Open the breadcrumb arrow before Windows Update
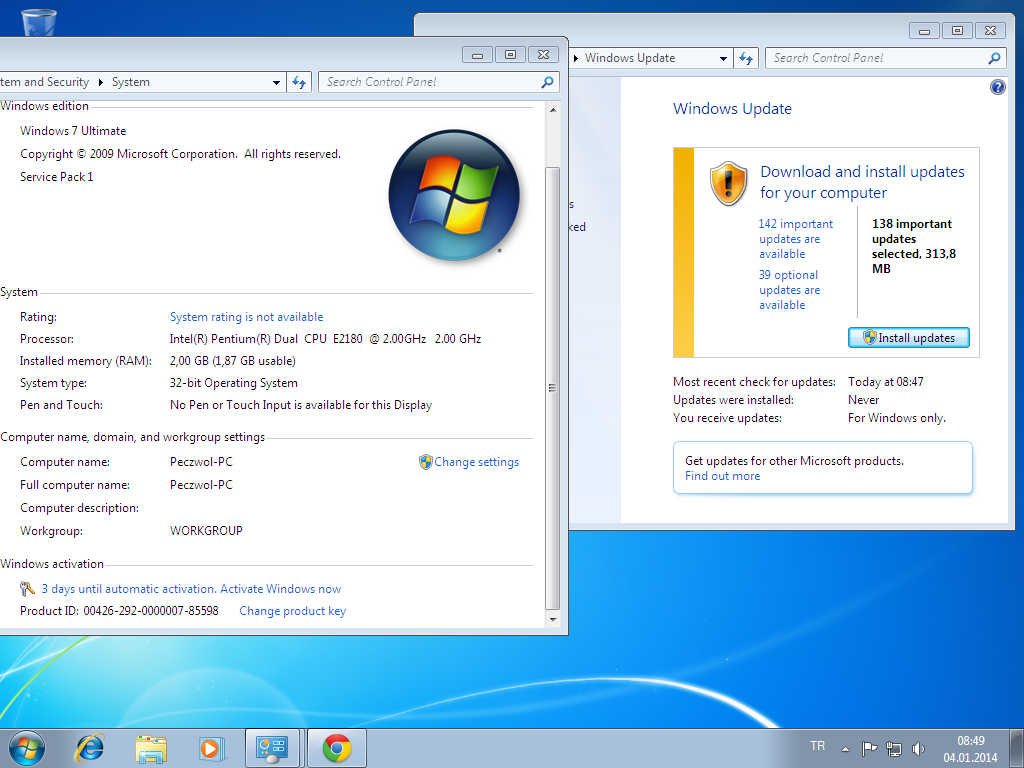This screenshot has width=1024, height=768. [x=576, y=58]
